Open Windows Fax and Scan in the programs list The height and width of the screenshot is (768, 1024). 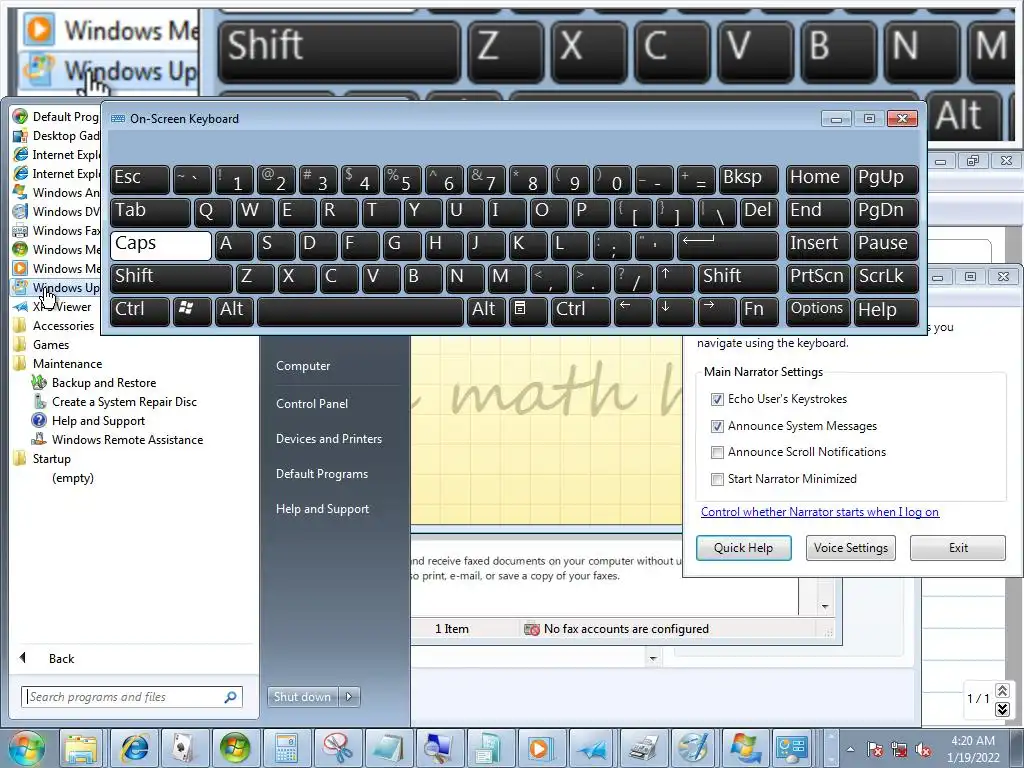point(56,231)
